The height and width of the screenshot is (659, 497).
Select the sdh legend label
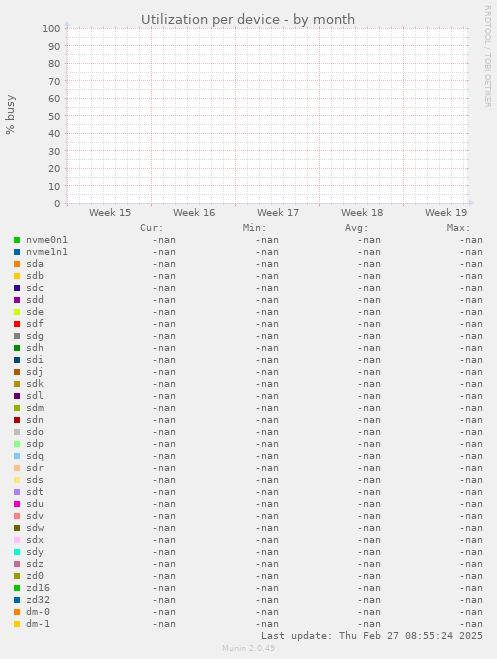tap(35, 348)
